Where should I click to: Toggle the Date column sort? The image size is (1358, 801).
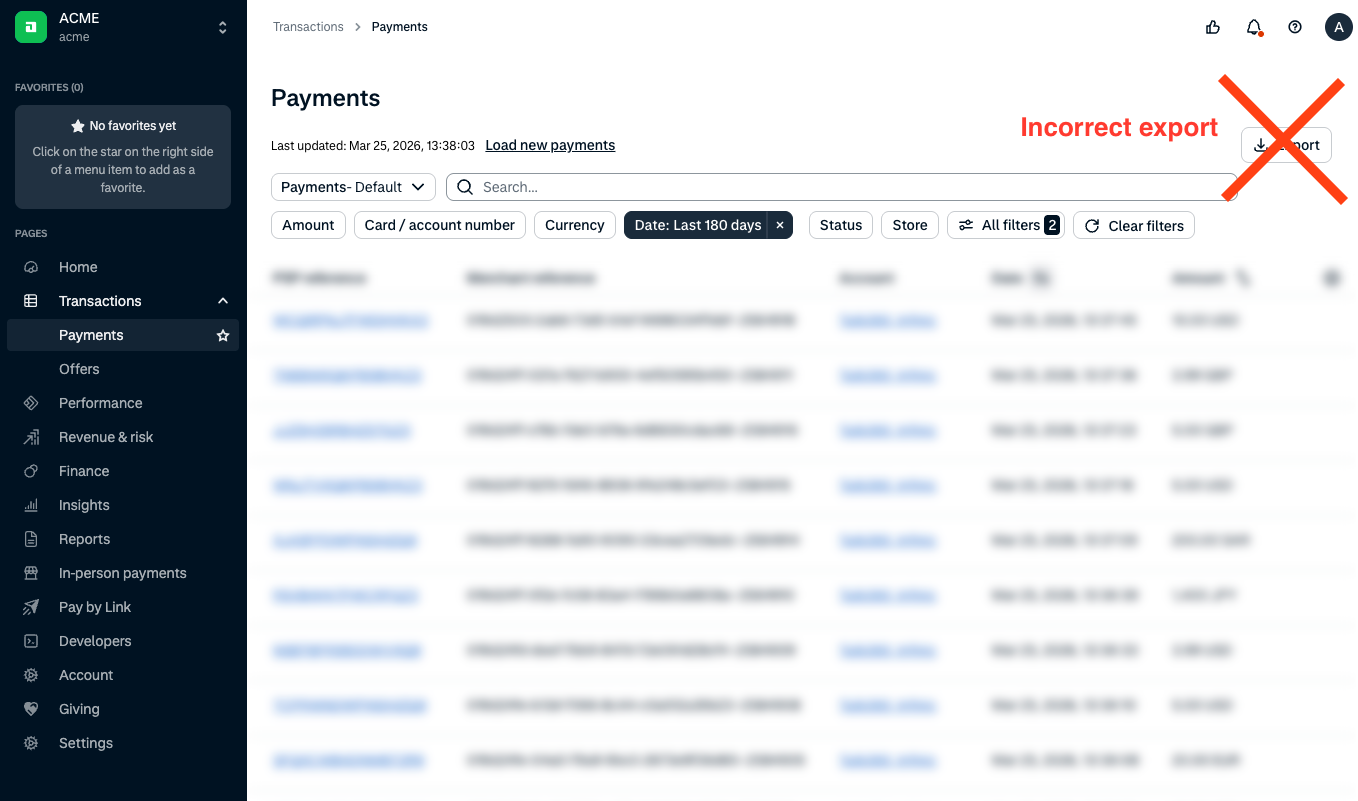(x=1041, y=278)
